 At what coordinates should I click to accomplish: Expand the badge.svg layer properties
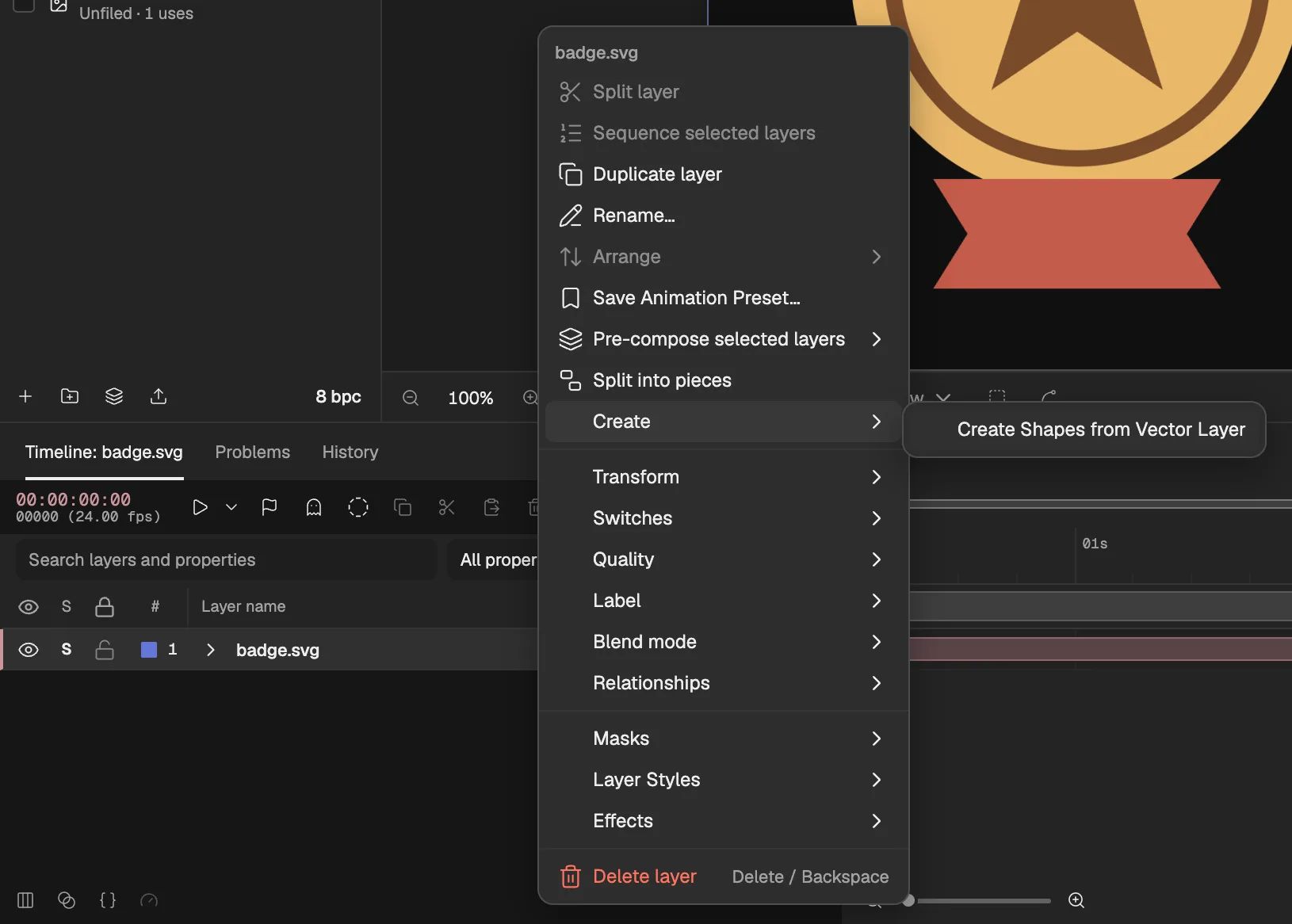tap(210, 650)
